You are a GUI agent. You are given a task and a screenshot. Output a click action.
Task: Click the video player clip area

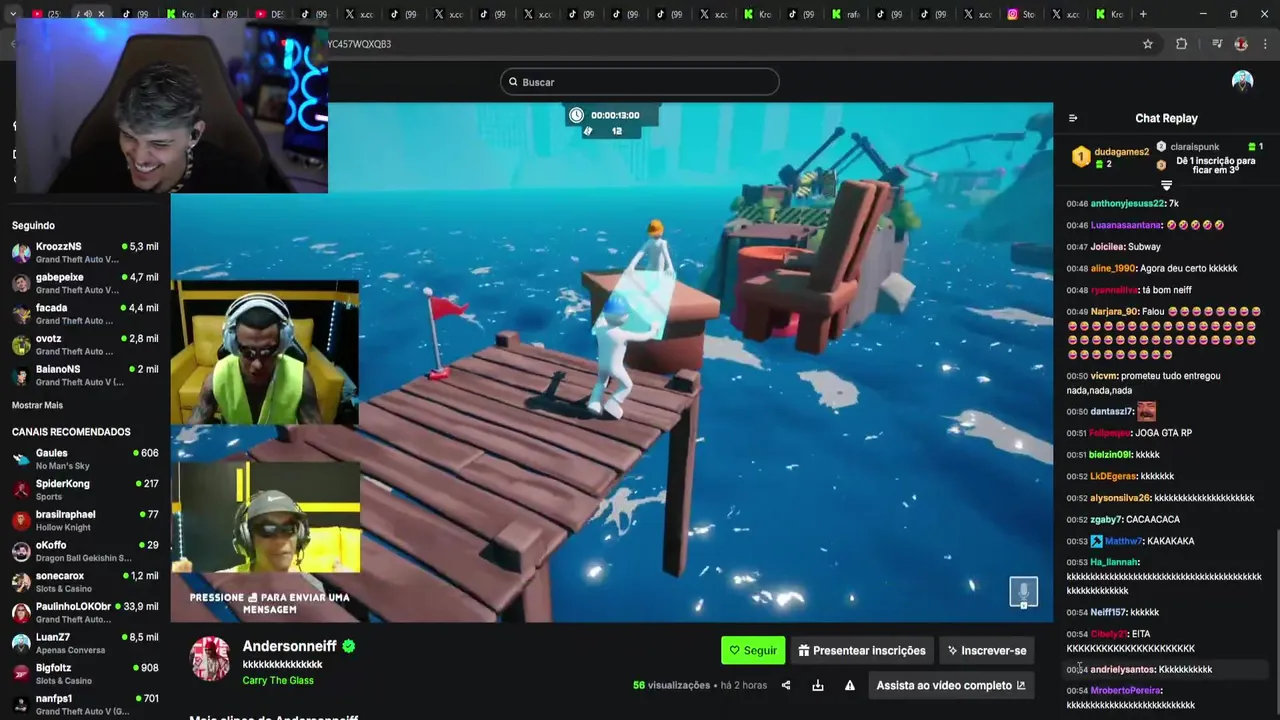coord(612,362)
